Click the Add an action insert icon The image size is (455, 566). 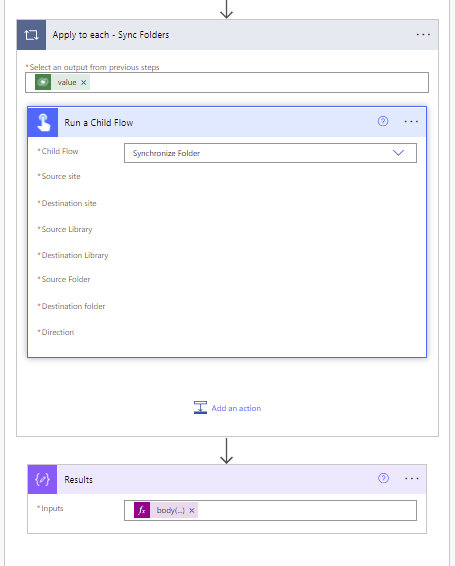click(x=200, y=408)
